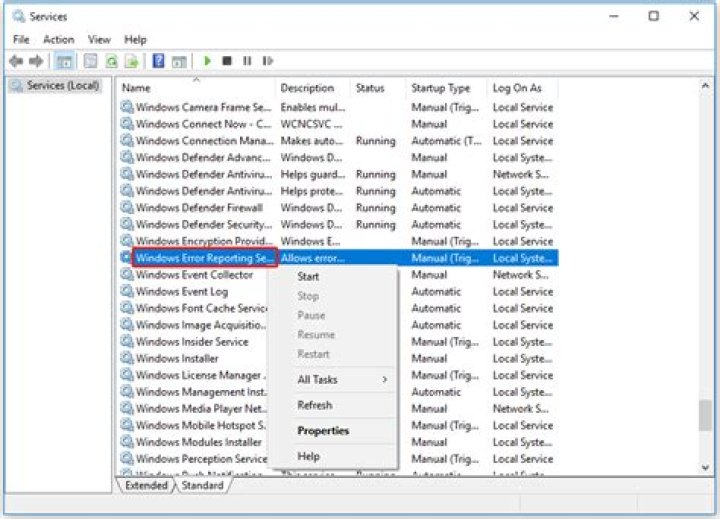Screen dimensions: 720x519
Task: Choose Start in the context menu
Action: [x=308, y=276]
